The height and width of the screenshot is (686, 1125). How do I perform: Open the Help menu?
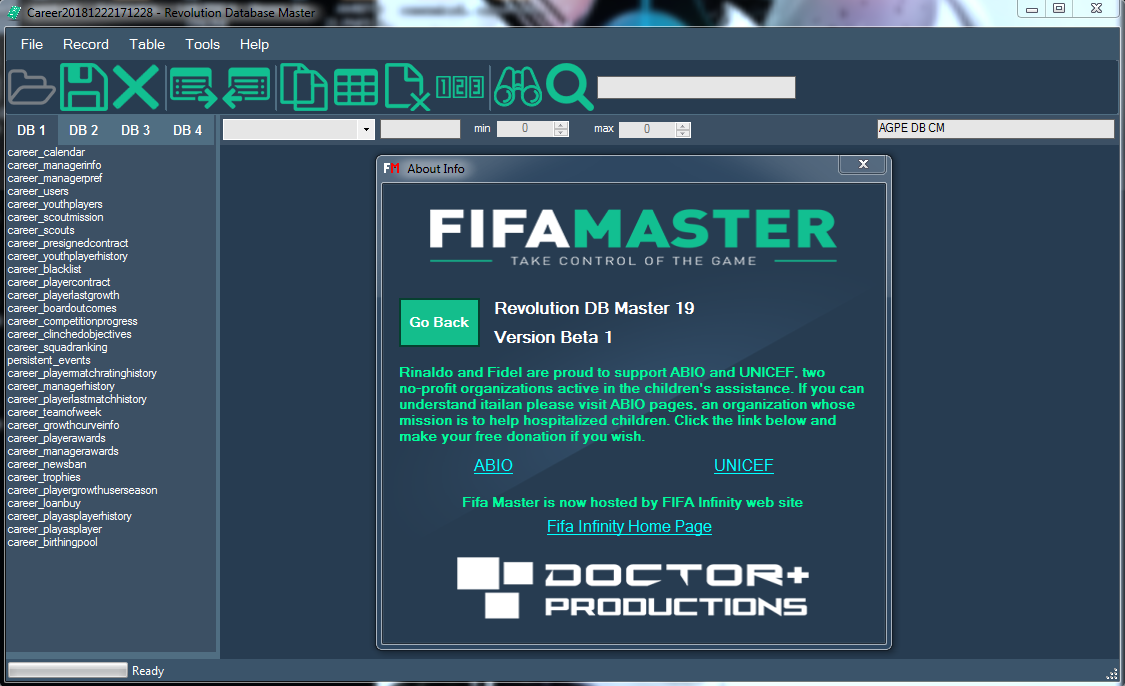[x=254, y=44]
